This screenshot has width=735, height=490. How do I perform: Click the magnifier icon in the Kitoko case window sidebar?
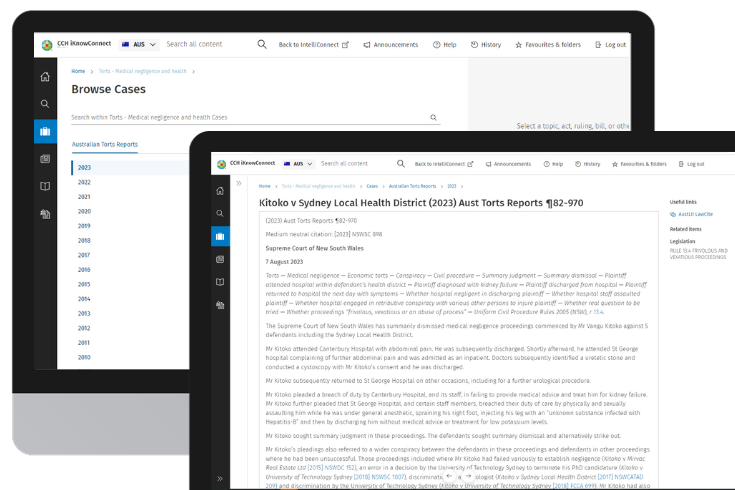(220, 213)
